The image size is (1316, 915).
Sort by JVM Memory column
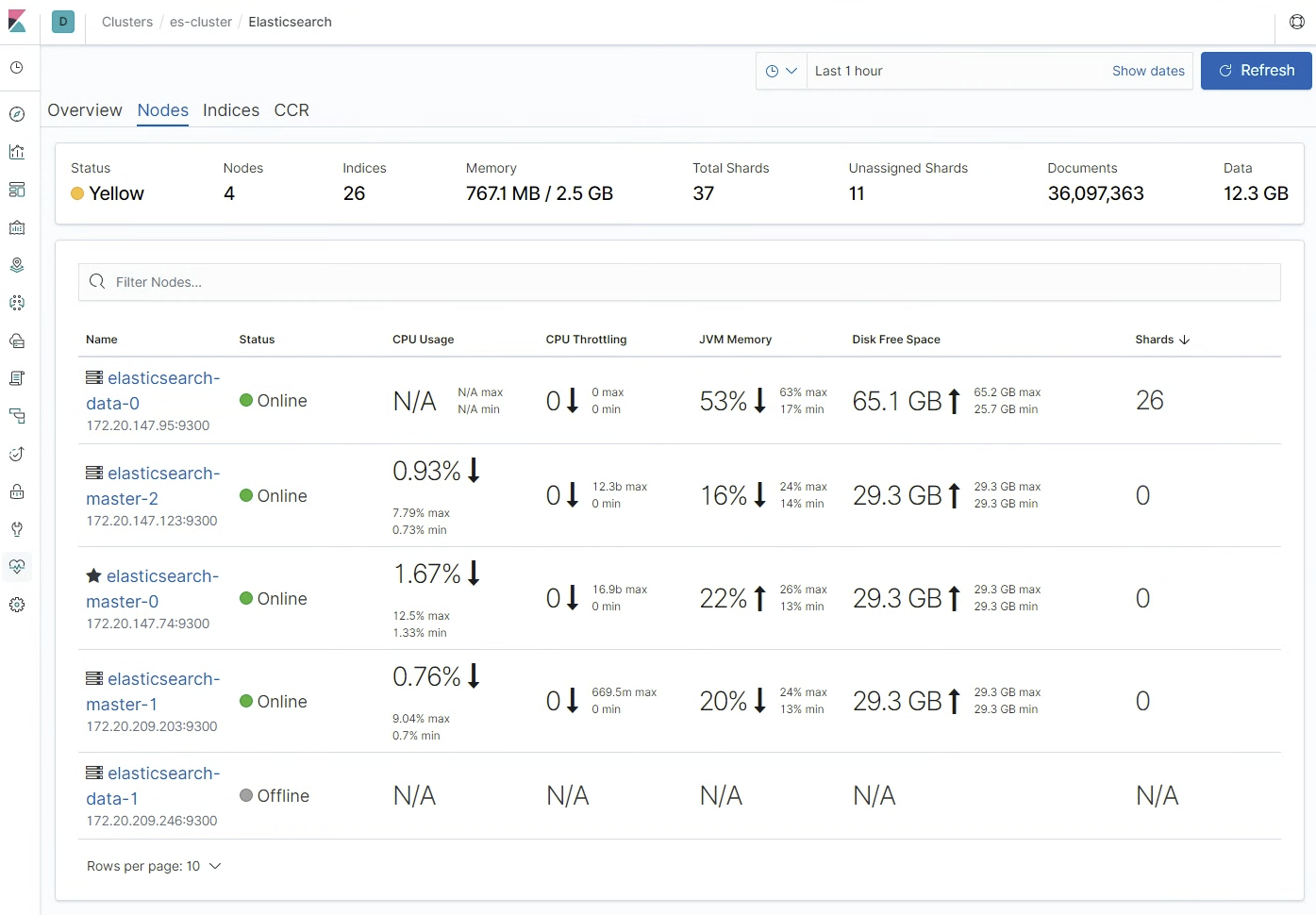pos(735,340)
